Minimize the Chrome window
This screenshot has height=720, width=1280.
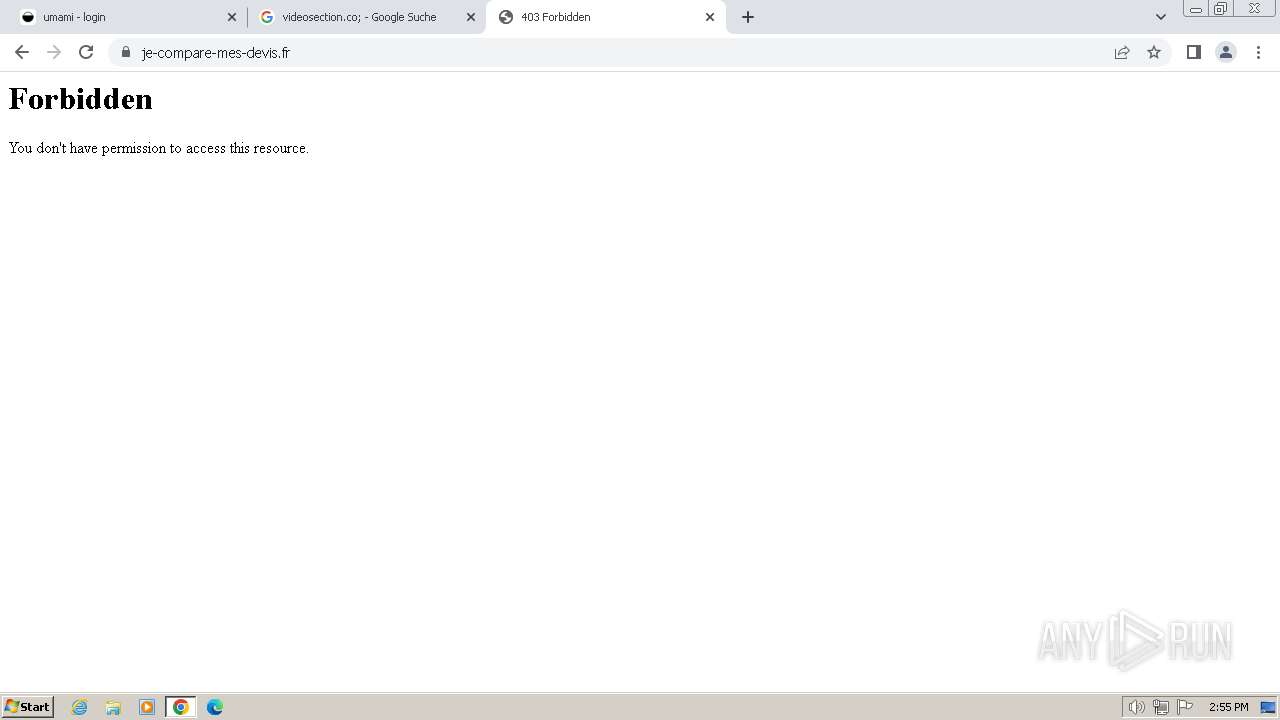[1196, 9]
